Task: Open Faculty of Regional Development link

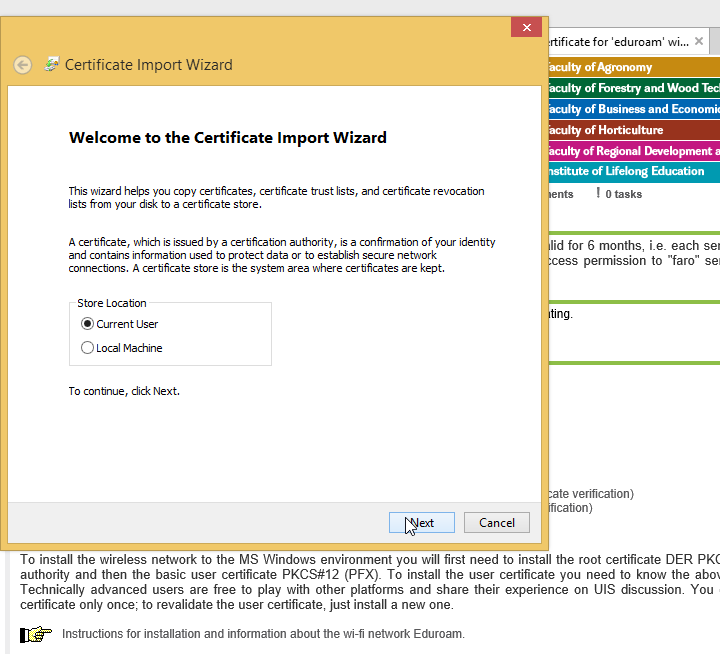Action: [x=634, y=151]
